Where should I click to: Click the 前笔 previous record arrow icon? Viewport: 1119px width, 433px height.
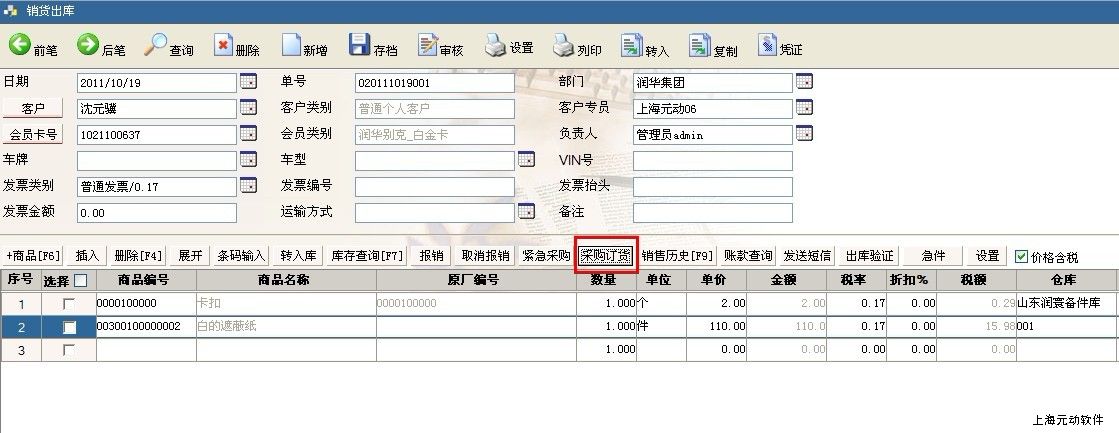(x=20, y=45)
